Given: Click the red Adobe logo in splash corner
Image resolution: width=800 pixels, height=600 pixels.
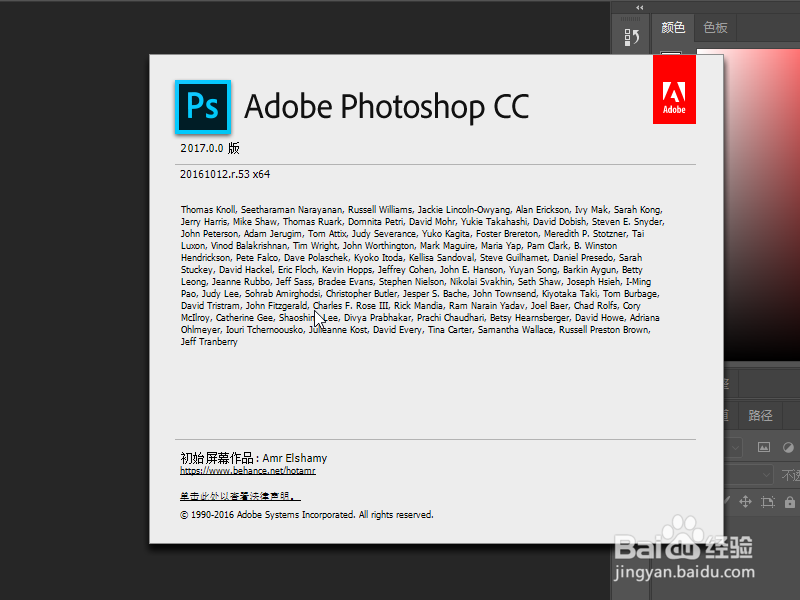Looking at the screenshot, I should click(674, 90).
